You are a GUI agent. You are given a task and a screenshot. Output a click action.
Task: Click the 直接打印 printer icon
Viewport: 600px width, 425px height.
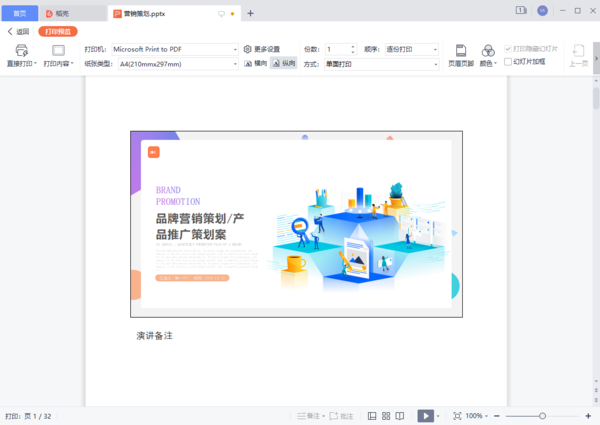click(21, 49)
